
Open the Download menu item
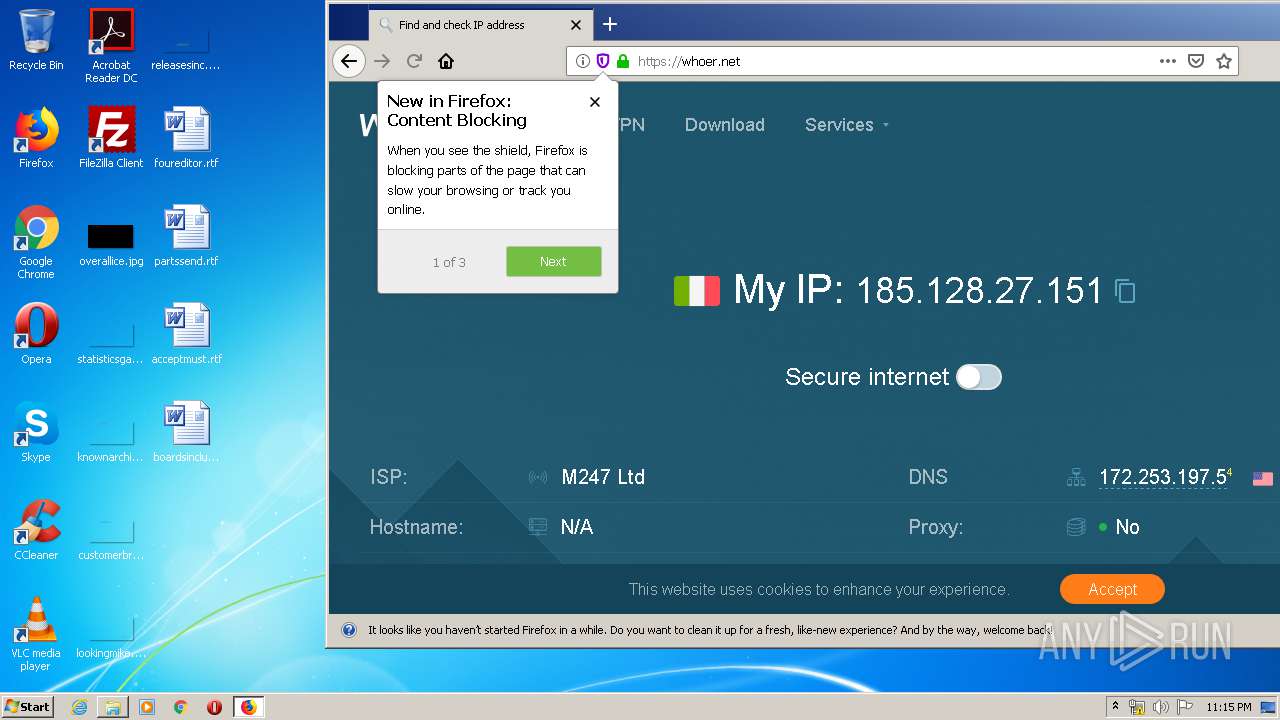[x=725, y=125]
